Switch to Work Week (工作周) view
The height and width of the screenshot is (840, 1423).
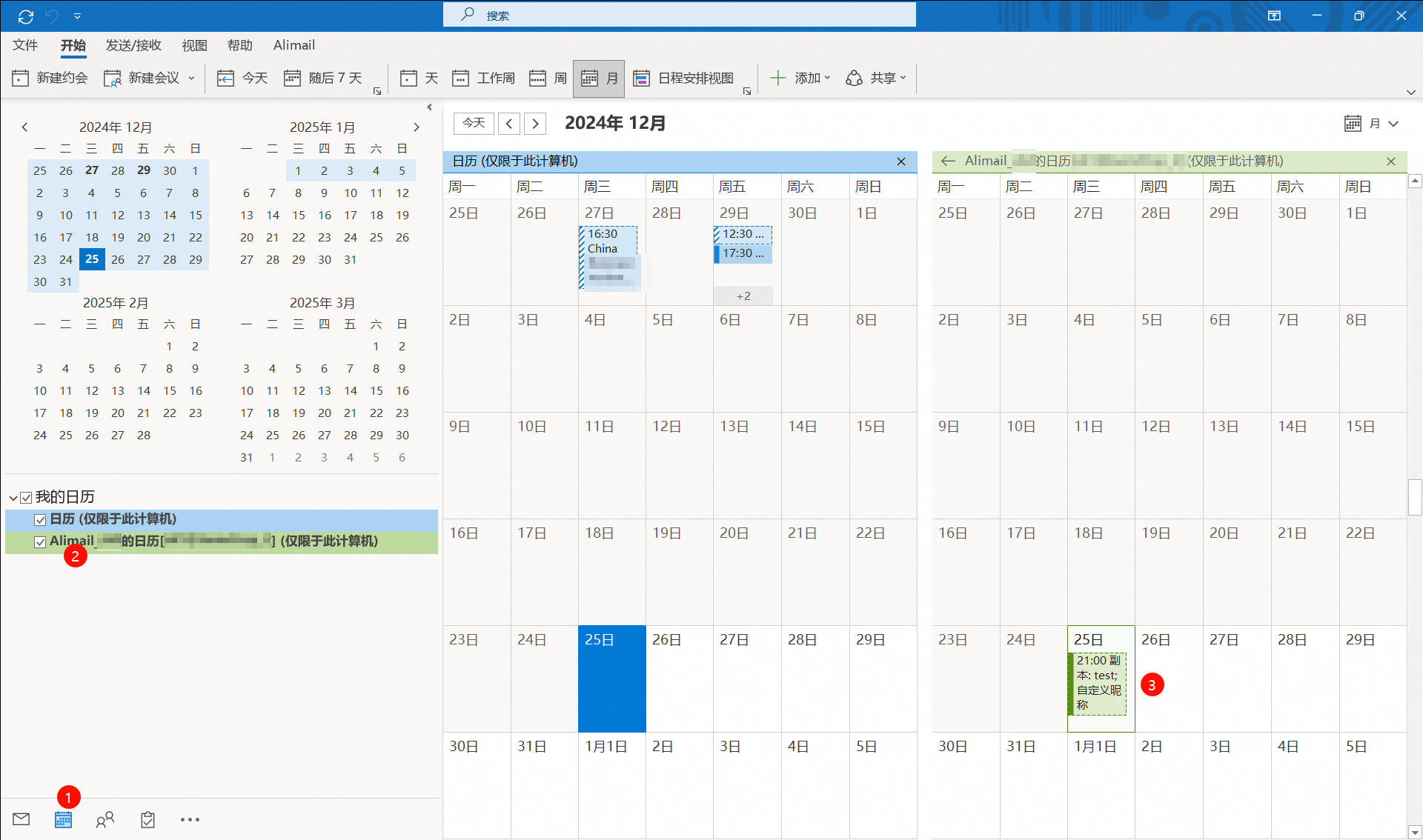point(483,78)
